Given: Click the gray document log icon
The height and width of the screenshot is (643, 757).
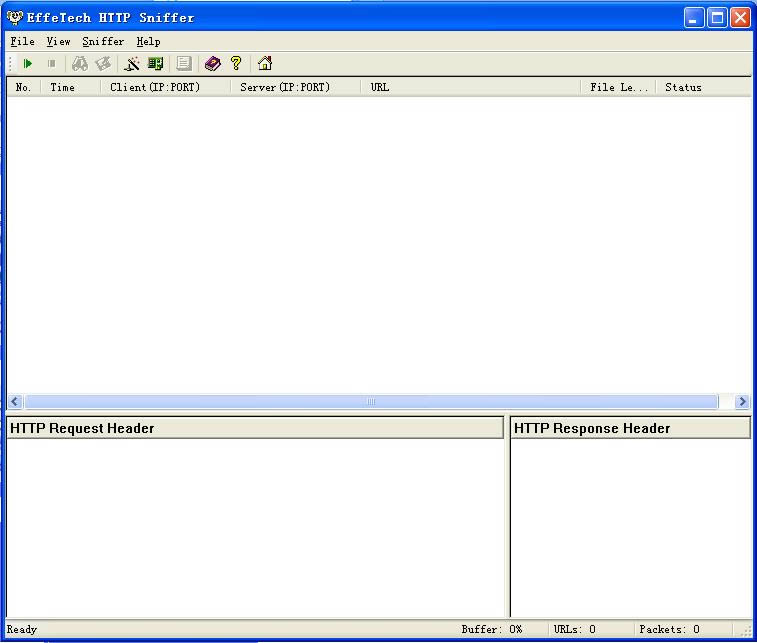Looking at the screenshot, I should coord(184,64).
